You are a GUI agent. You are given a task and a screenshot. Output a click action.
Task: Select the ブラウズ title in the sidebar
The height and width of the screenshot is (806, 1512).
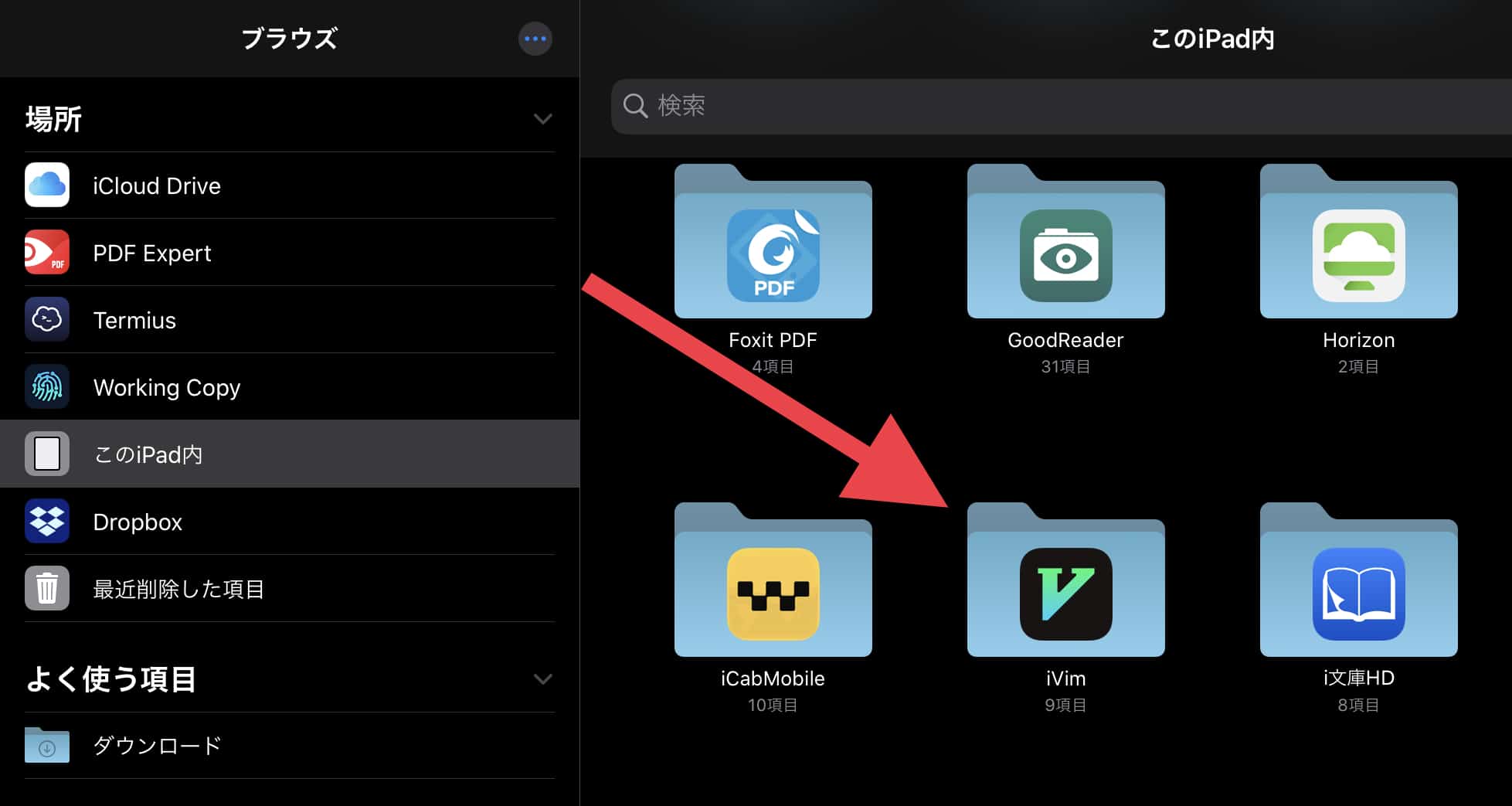point(290,39)
